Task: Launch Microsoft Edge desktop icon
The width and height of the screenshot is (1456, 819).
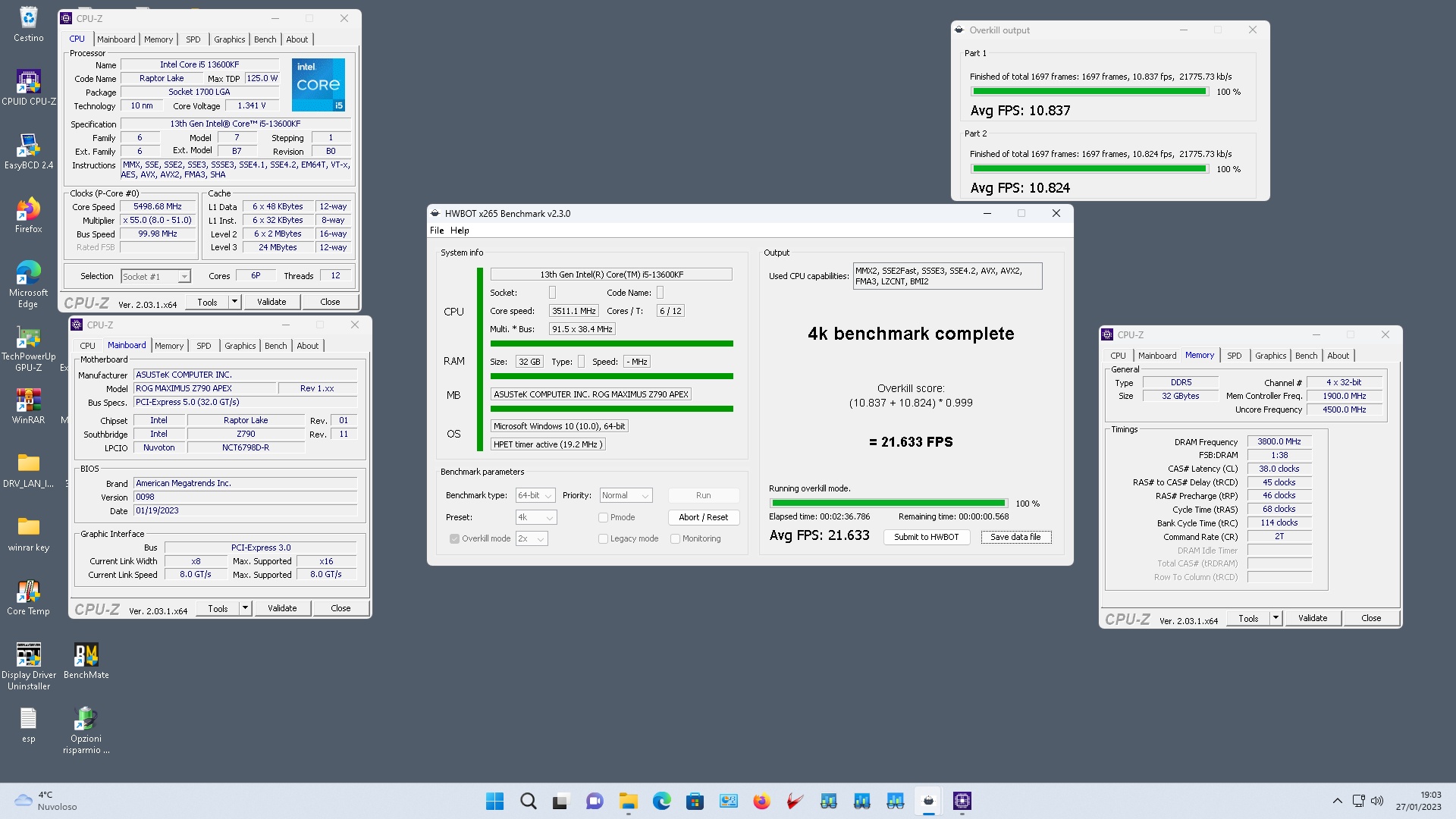Action: tap(28, 284)
